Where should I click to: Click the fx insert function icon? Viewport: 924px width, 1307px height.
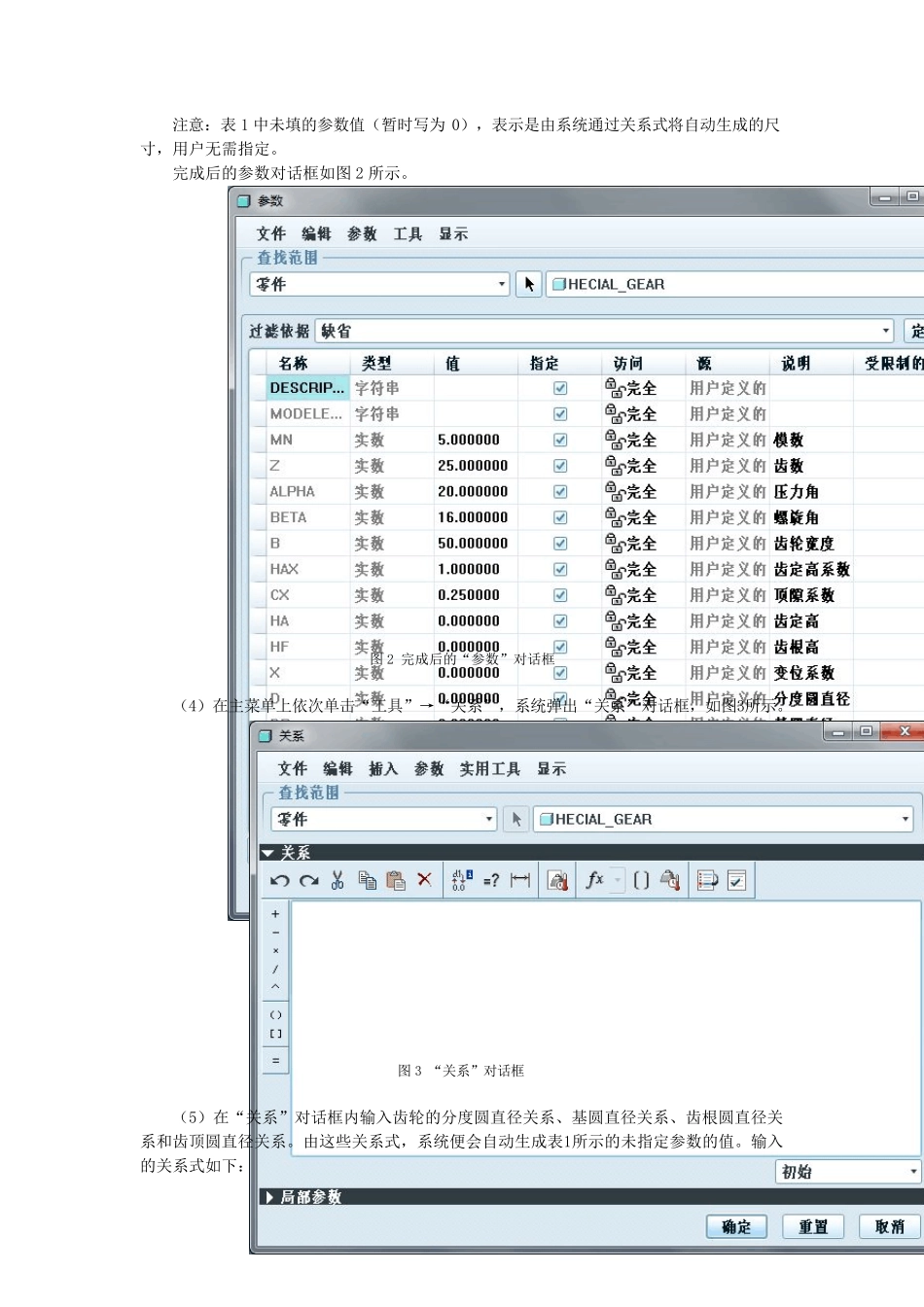[x=595, y=880]
